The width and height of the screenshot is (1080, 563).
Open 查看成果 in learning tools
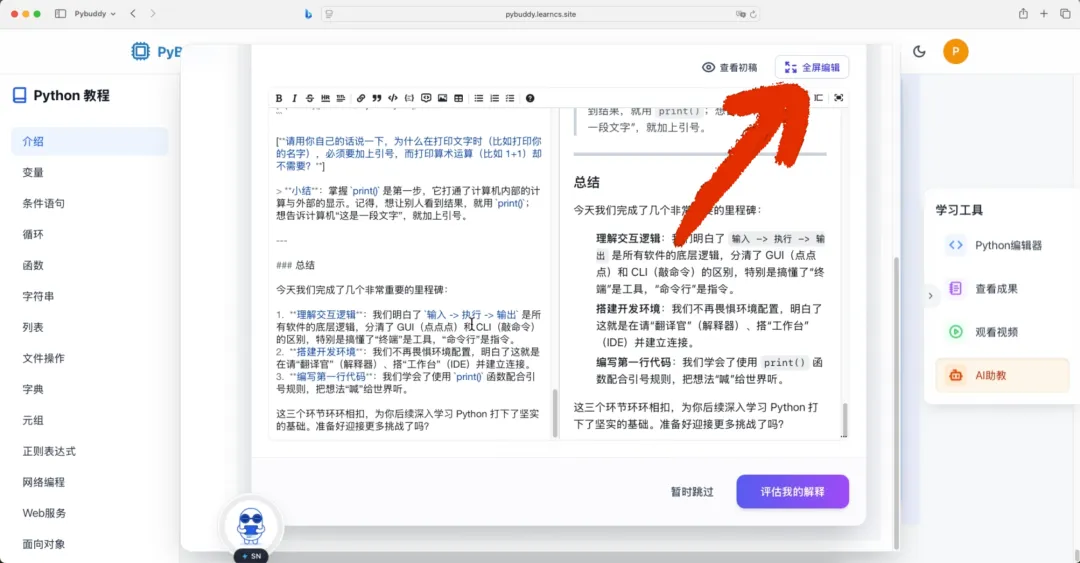pos(1002,289)
